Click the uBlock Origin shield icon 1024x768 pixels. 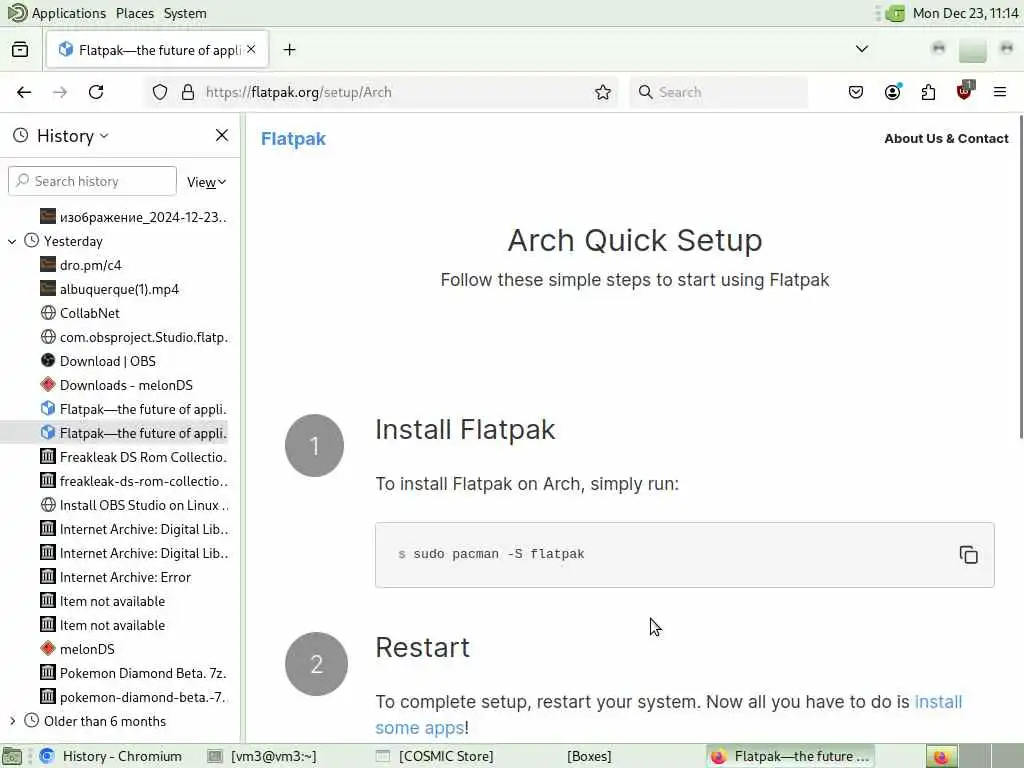pyautogui.click(x=964, y=92)
